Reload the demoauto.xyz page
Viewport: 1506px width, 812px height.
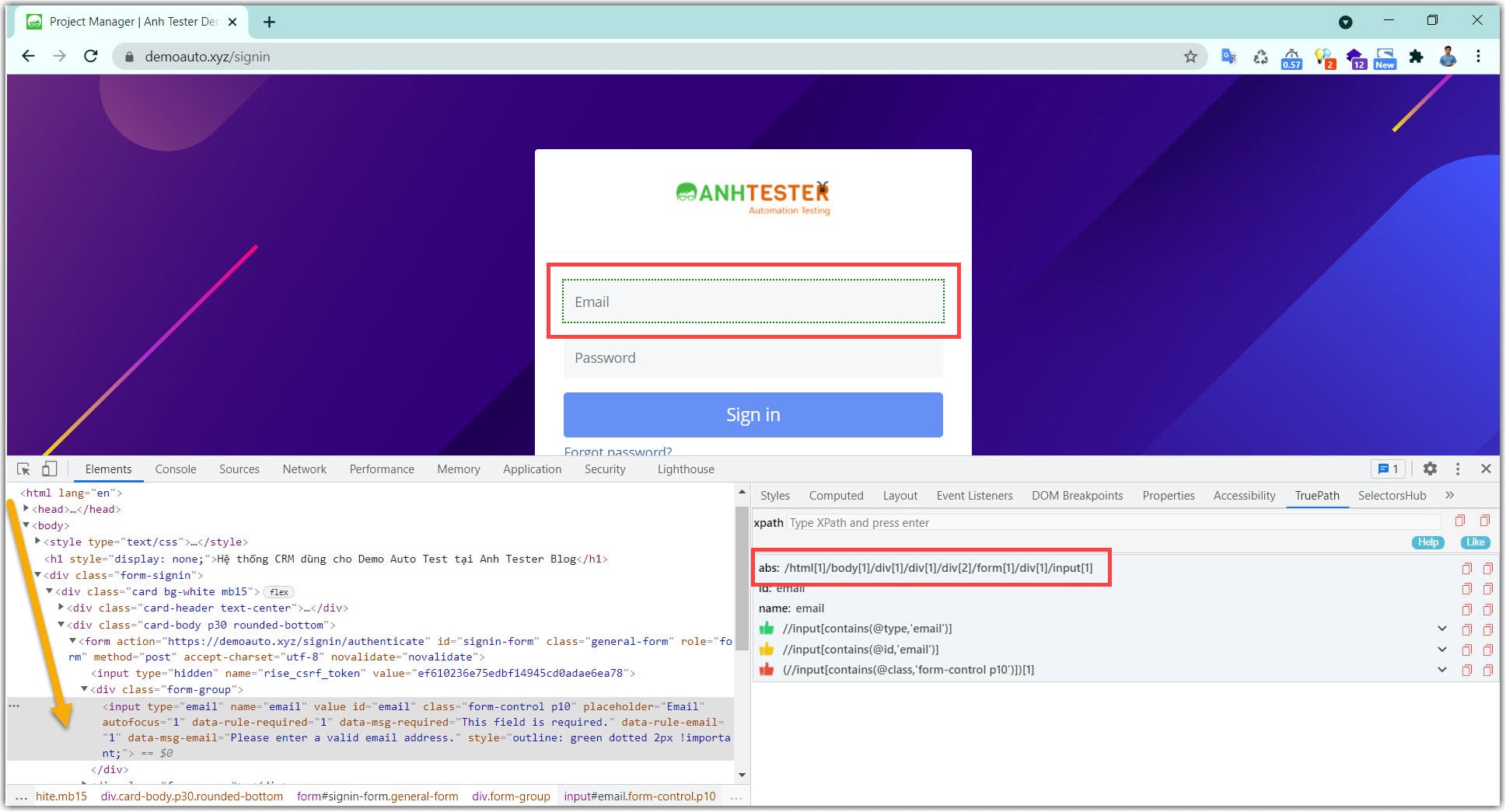point(91,57)
